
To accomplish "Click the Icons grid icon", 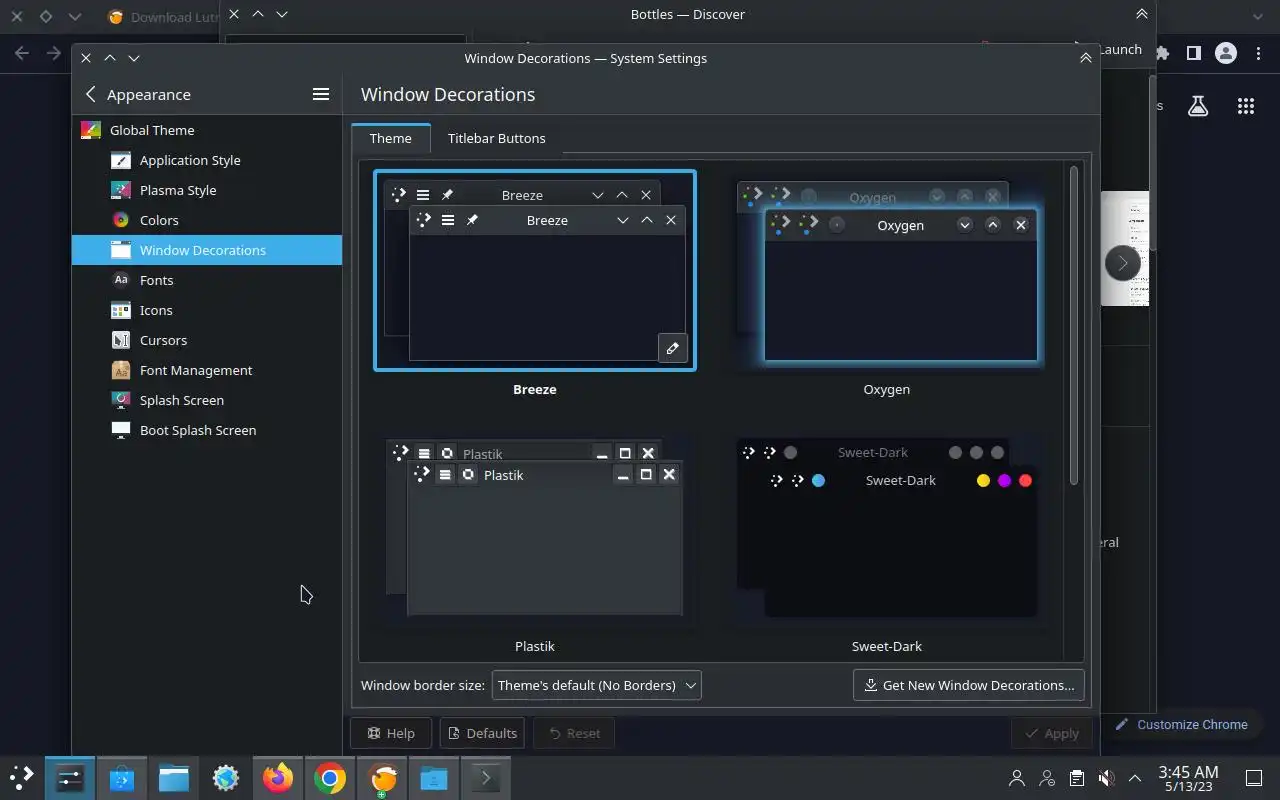I will 121,310.
